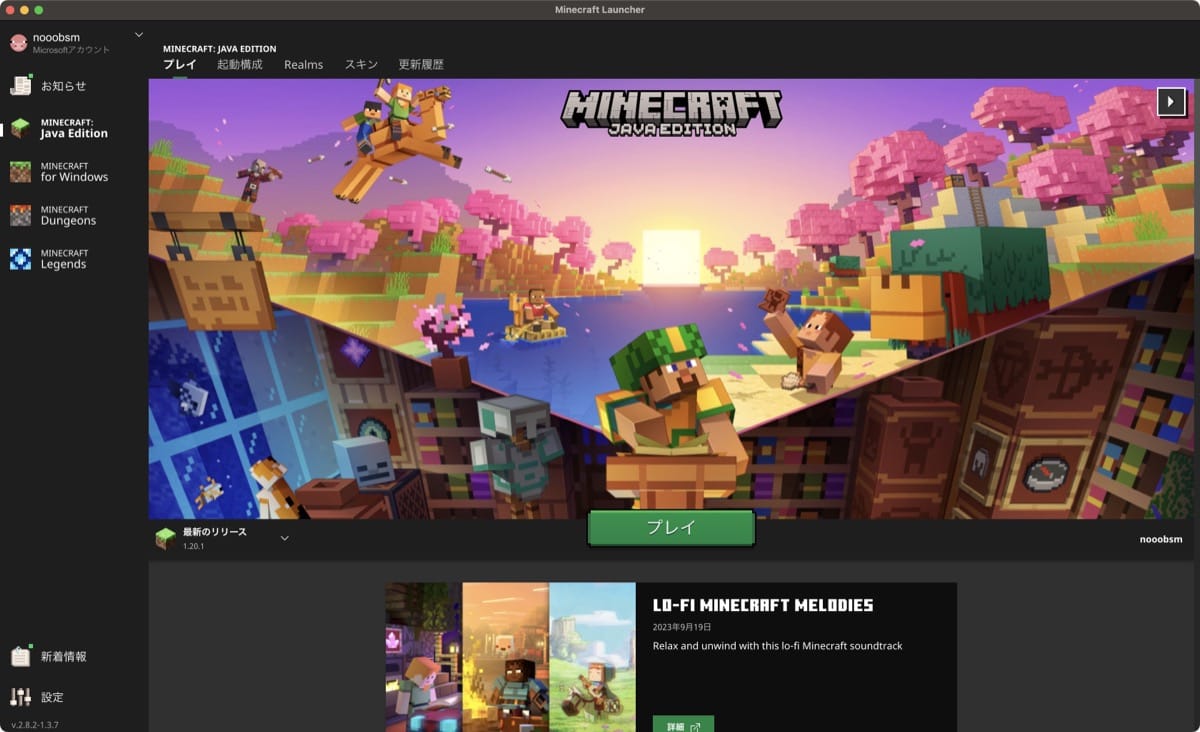Click the 最新のリリース grass block icon

(165, 539)
